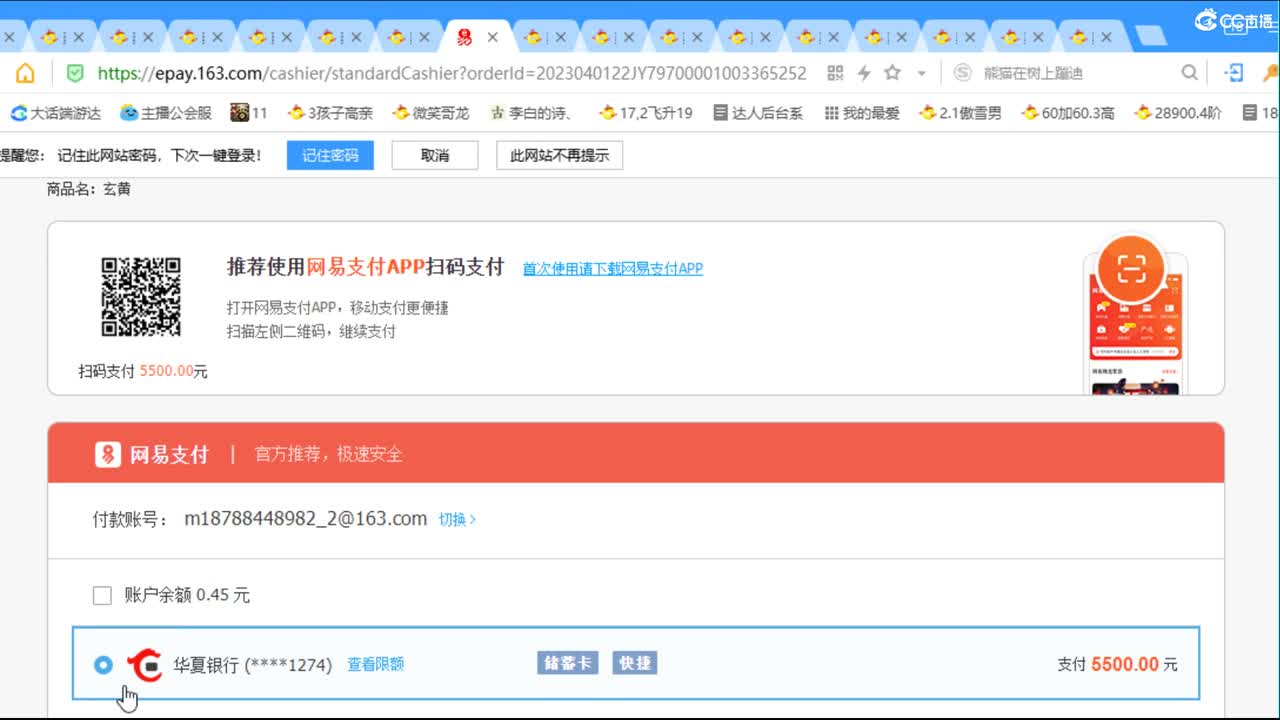Screen dimensions: 1280x720
Task: Open the 首次使用请下载网易支付APP link
Action: (613, 268)
